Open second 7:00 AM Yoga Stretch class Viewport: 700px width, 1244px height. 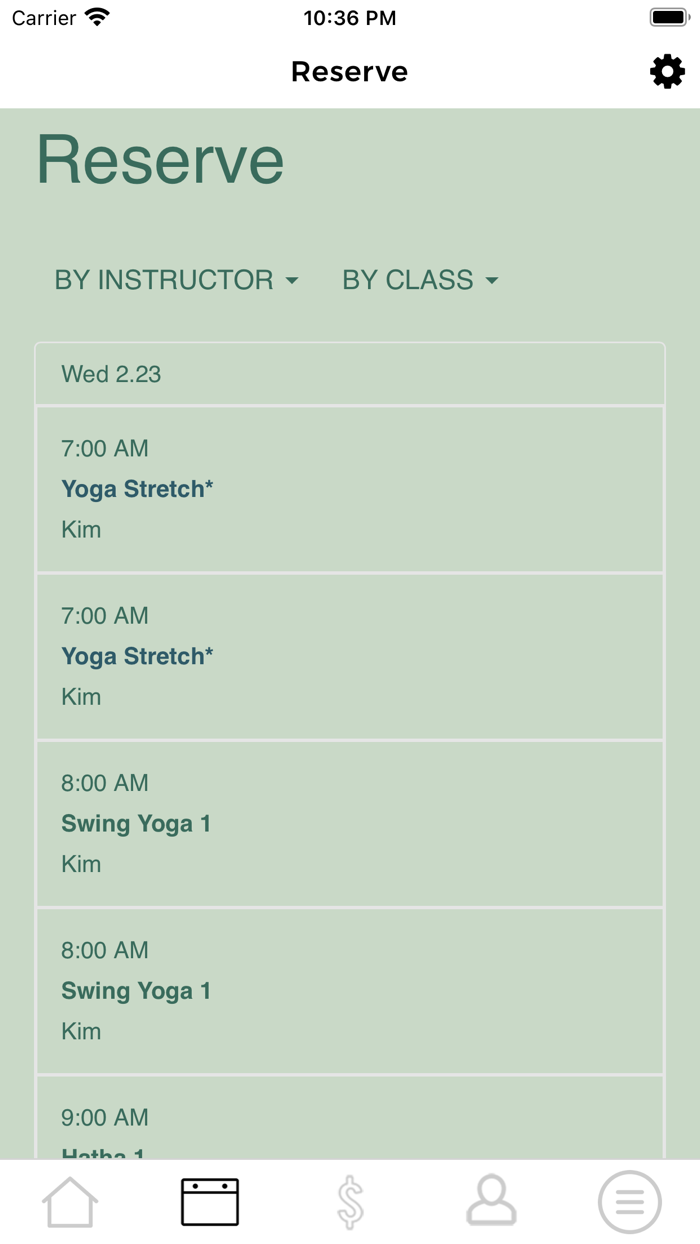[x=350, y=656]
